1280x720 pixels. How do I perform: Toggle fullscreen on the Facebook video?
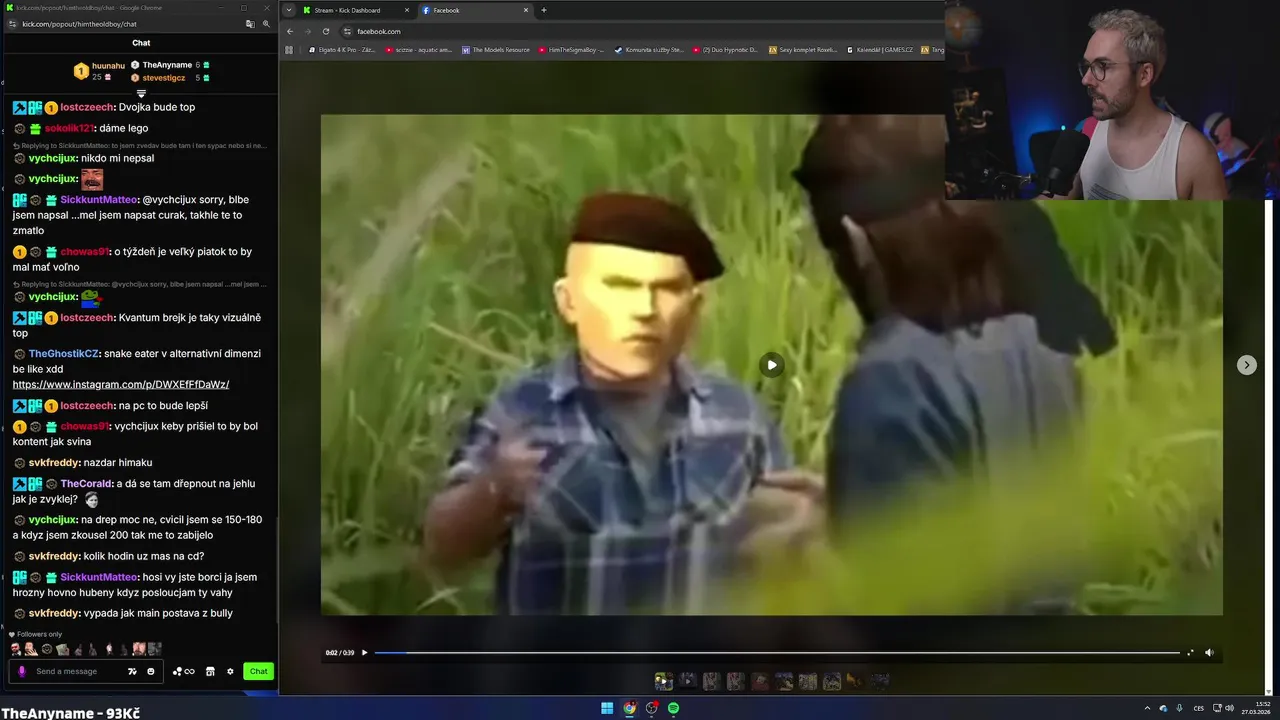[x=1190, y=653]
